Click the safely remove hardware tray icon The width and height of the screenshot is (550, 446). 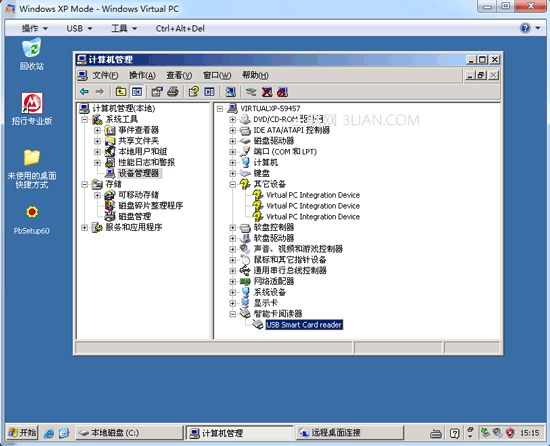(x=485, y=433)
